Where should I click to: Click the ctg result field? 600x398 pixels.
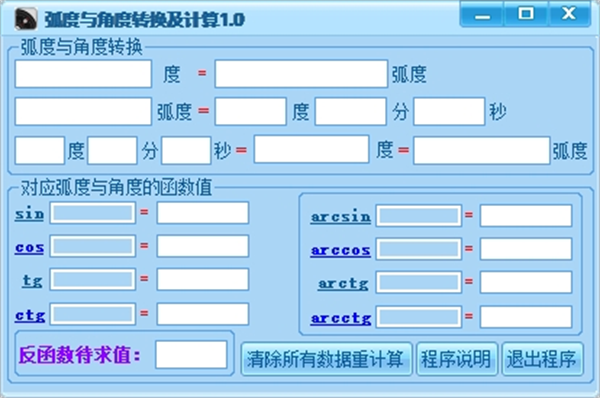pyautogui.click(x=203, y=314)
